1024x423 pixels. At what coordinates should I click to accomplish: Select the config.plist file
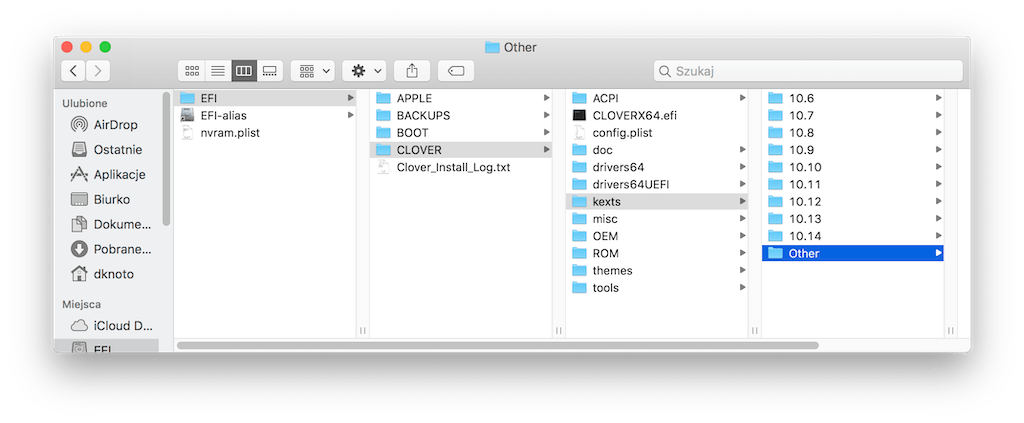point(622,133)
